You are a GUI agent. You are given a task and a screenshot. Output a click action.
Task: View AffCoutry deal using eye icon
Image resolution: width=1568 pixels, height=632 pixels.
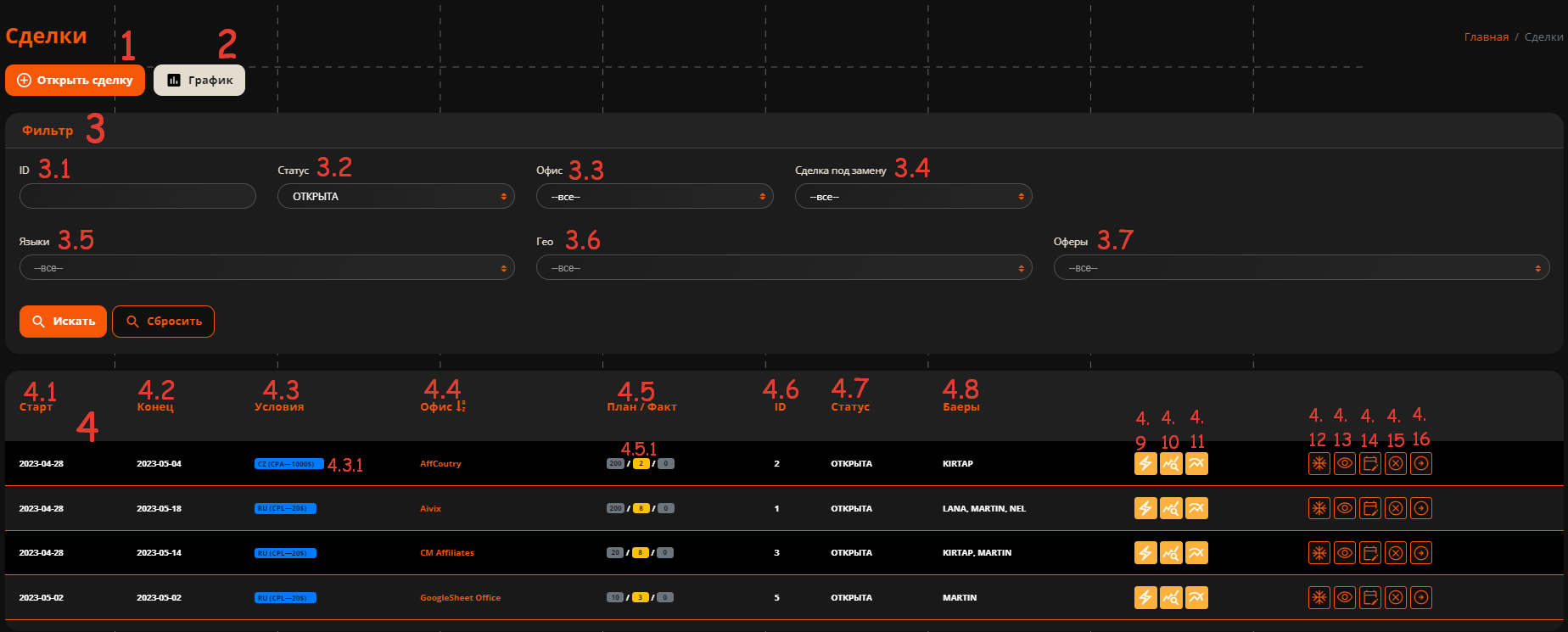pos(1345,463)
